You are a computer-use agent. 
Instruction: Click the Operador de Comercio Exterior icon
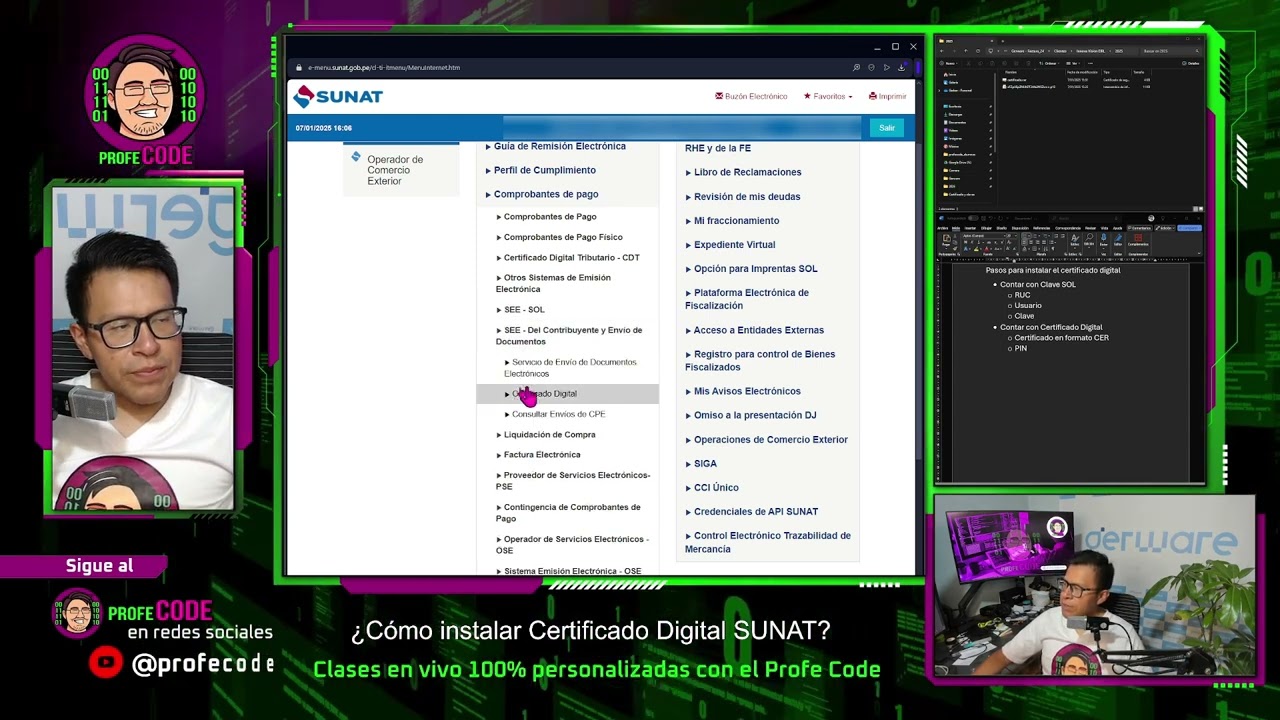click(356, 157)
